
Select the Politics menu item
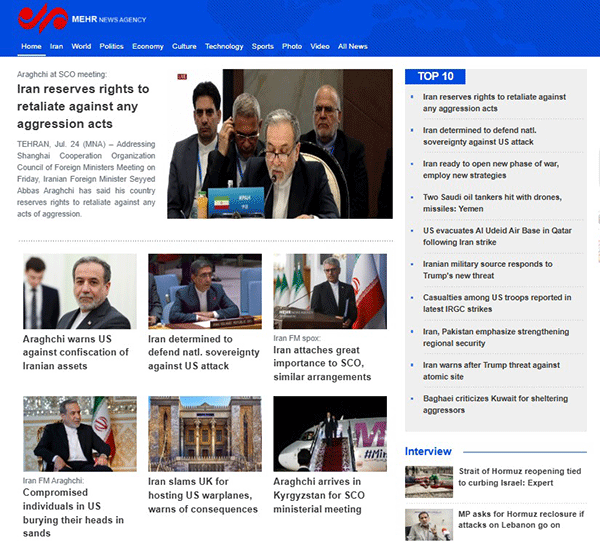click(111, 47)
